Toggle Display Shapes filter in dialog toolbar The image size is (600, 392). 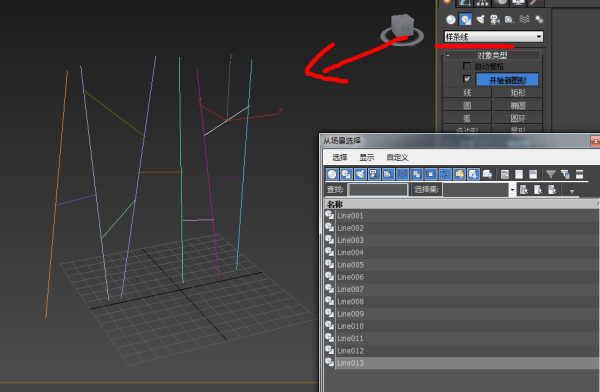346,175
